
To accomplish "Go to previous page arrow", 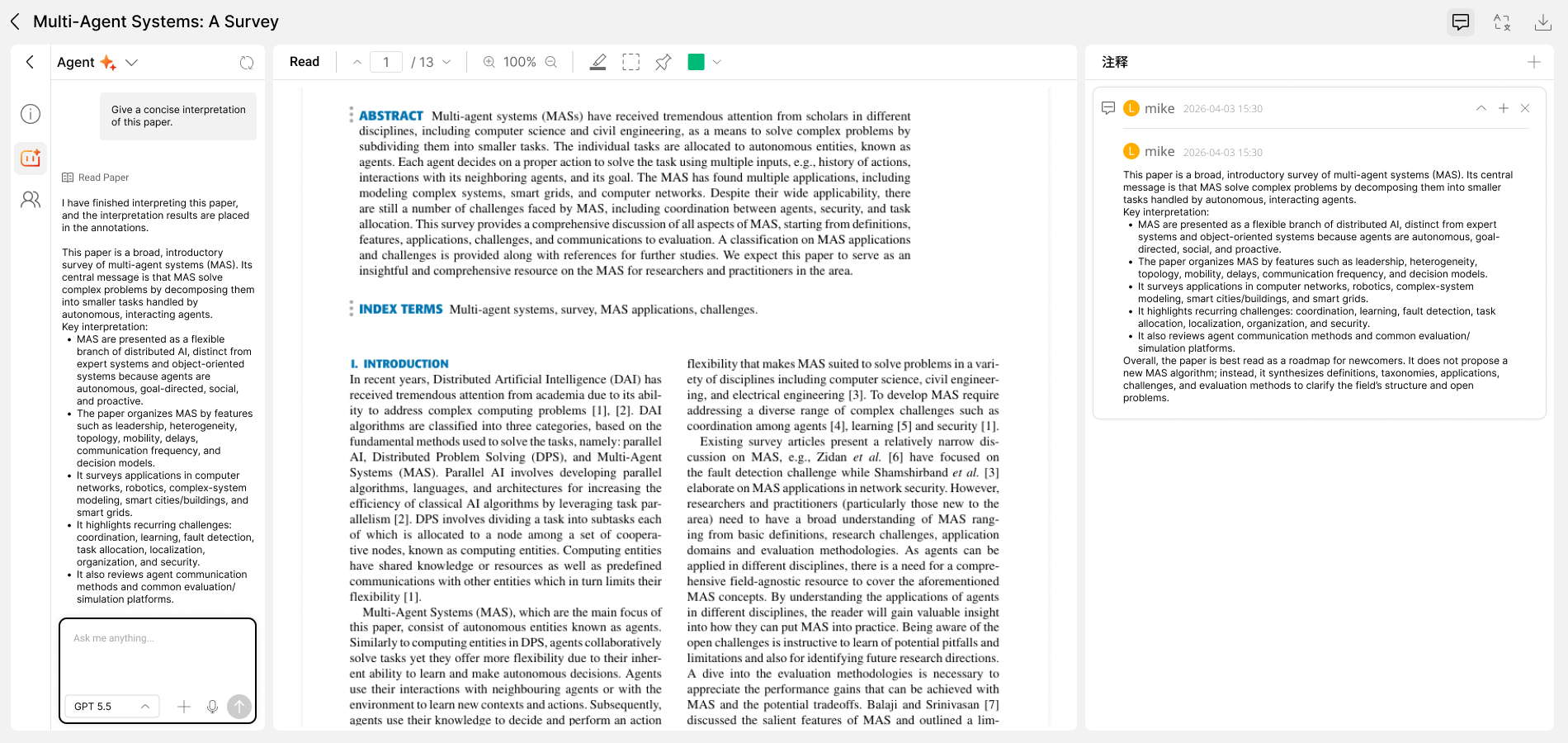I will (357, 62).
